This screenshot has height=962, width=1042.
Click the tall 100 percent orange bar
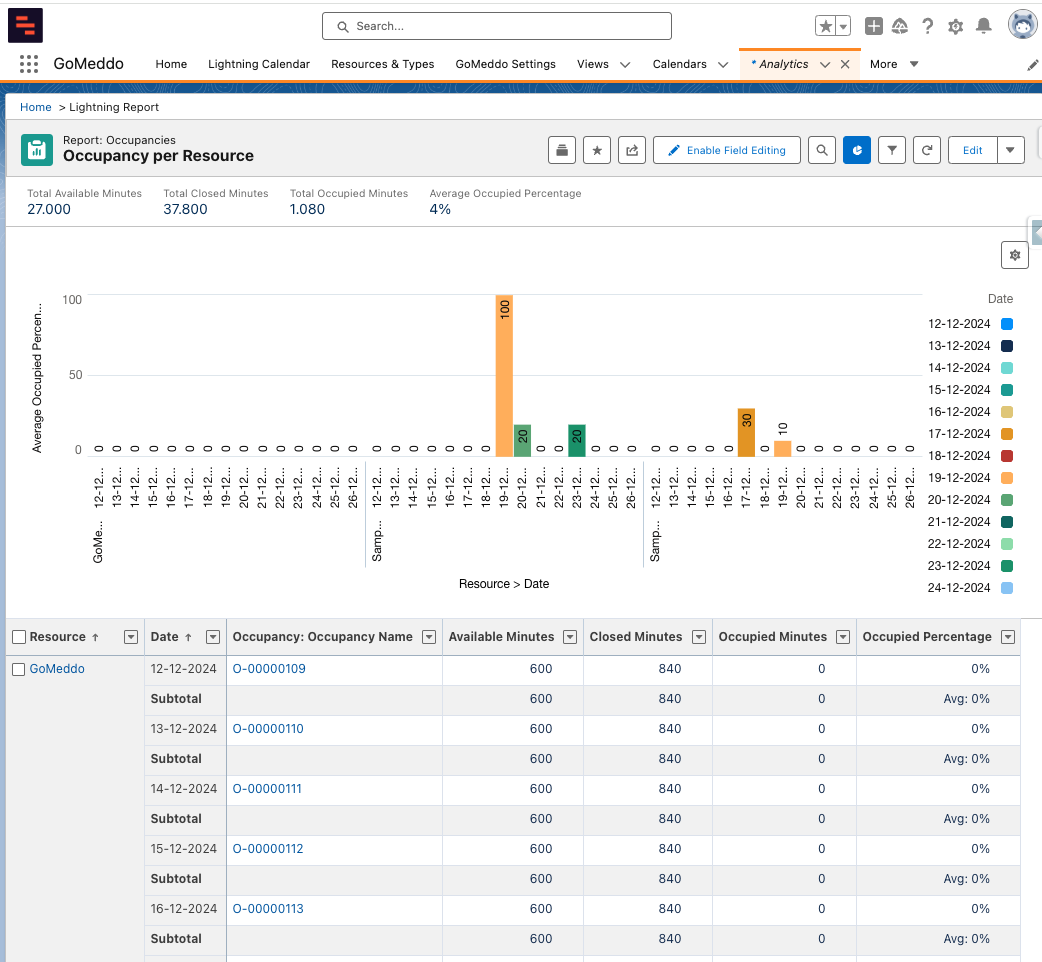pos(504,376)
